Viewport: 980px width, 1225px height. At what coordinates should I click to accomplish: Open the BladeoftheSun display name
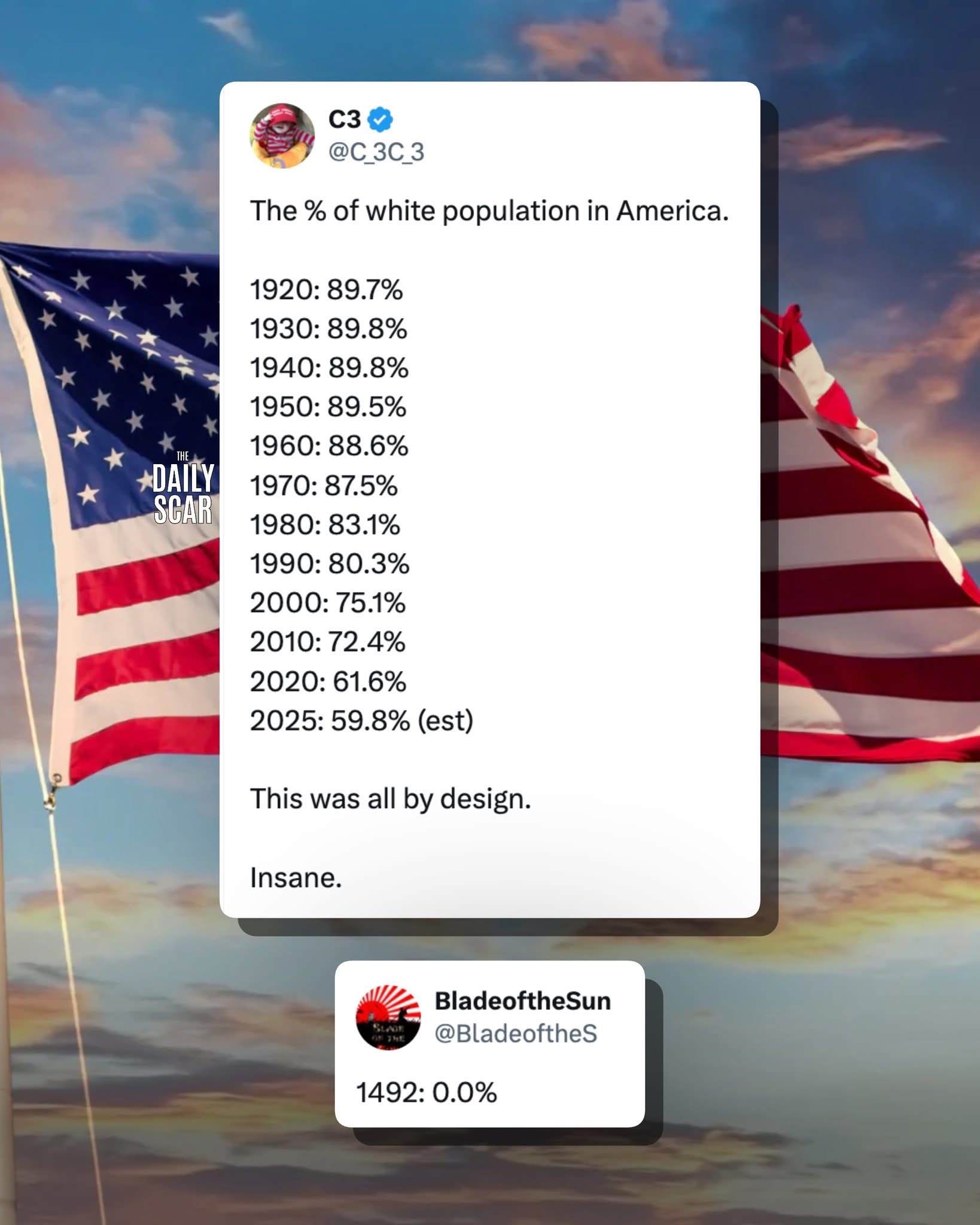[x=522, y=1001]
